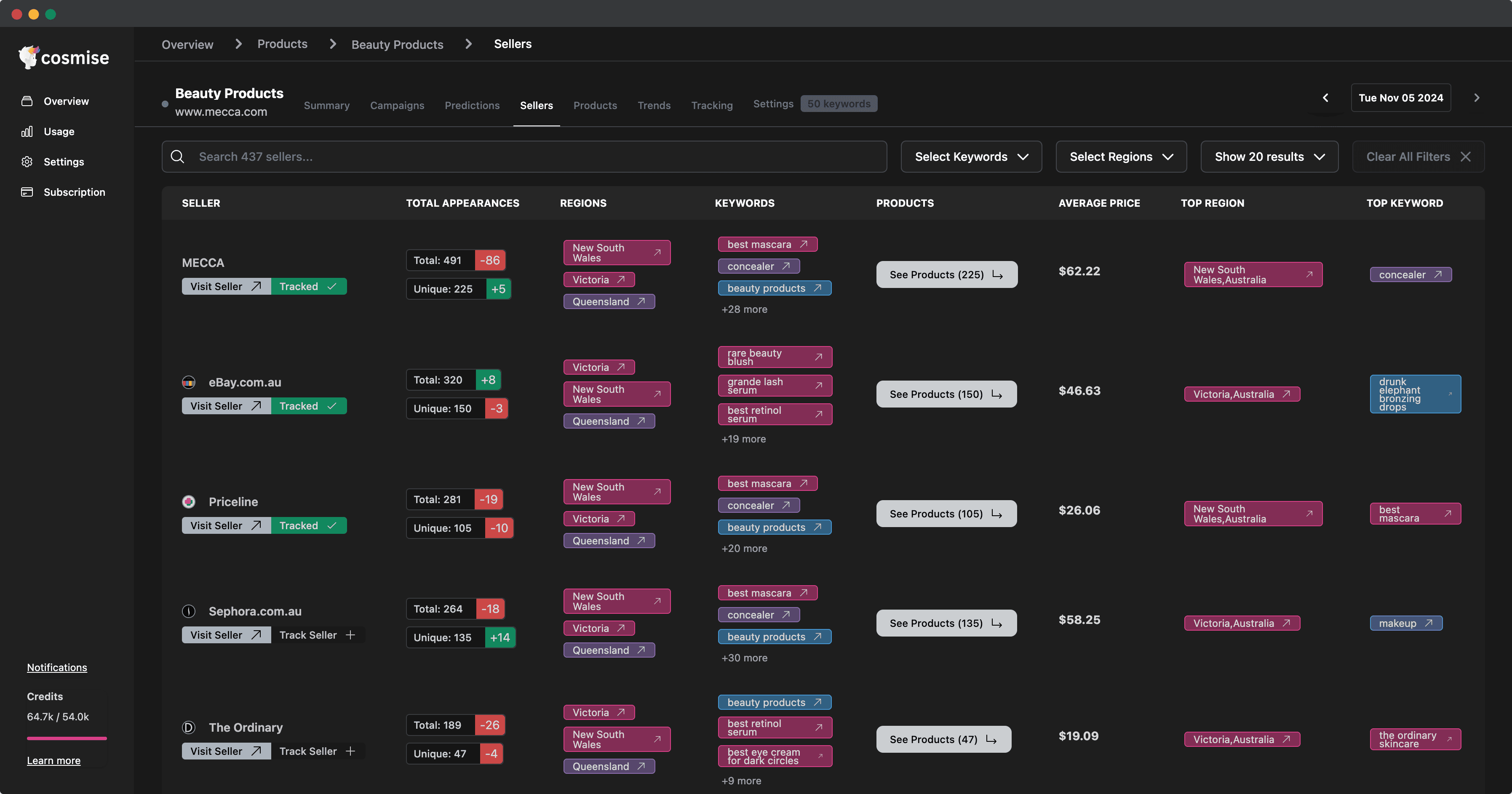Click See Products (47) for The Ordinary
Screen dimensions: 1512x794
[x=944, y=739]
